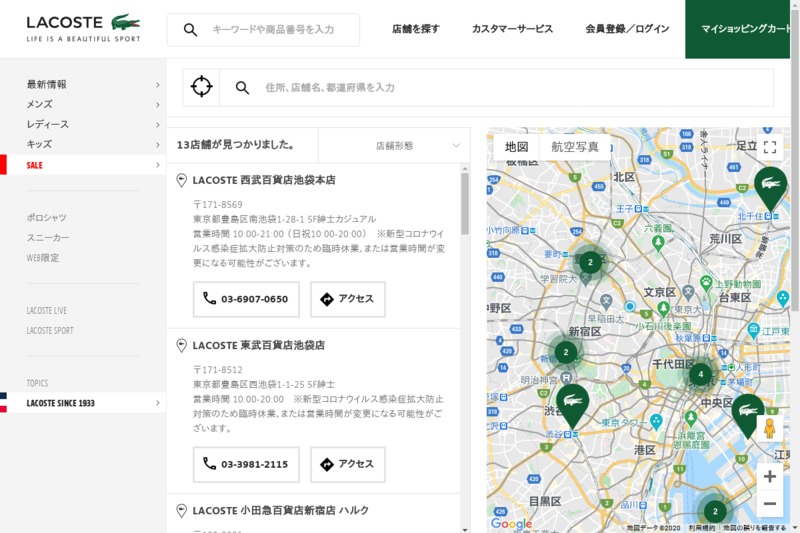Click crocodile map marker near 中央区
The image size is (800, 533).
(748, 416)
